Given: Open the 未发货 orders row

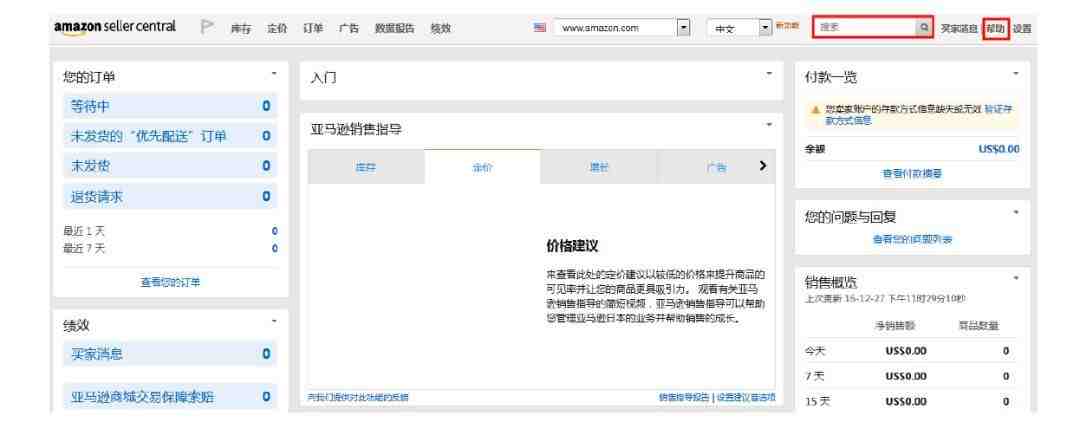Looking at the screenshot, I should pyautogui.click(x=170, y=166).
